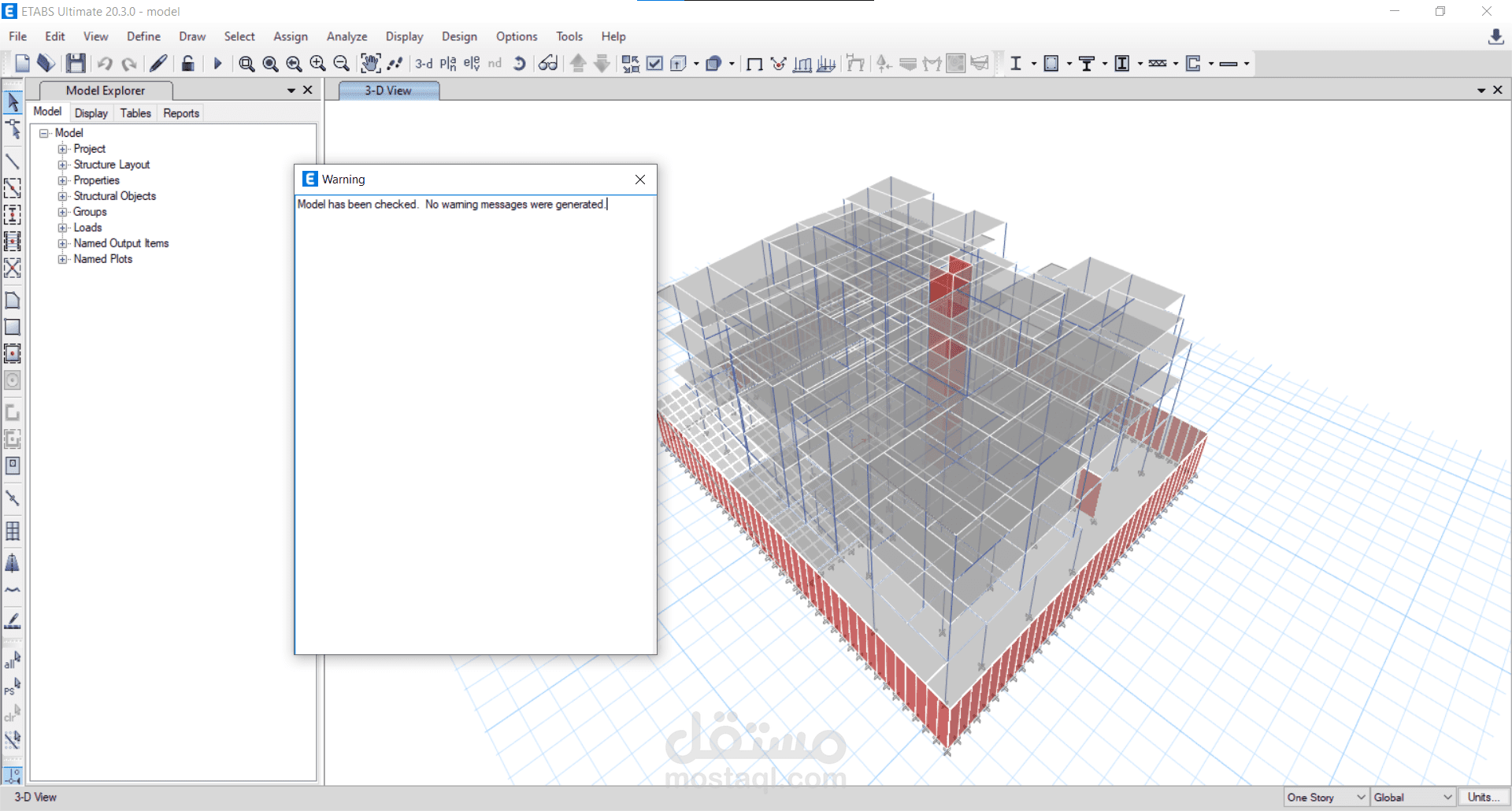Expand the Structural Objects node
The height and width of the screenshot is (811, 1512).
pos(62,196)
